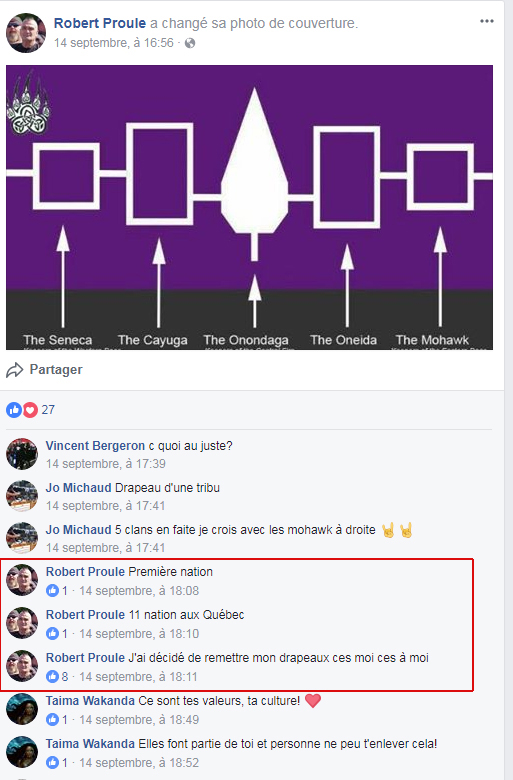Click like icon on '11 nation aux Québec' comment
Screen dimensions: 513x780
point(52,633)
